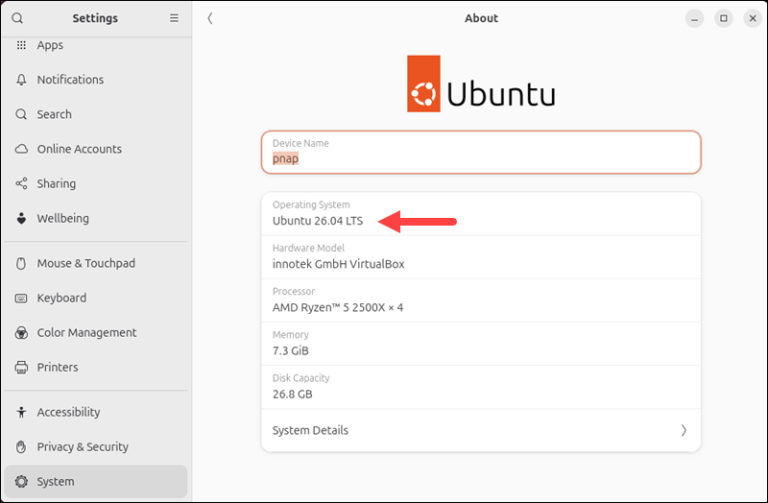
Task: Click the System gear icon
Action: pyautogui.click(x=21, y=481)
